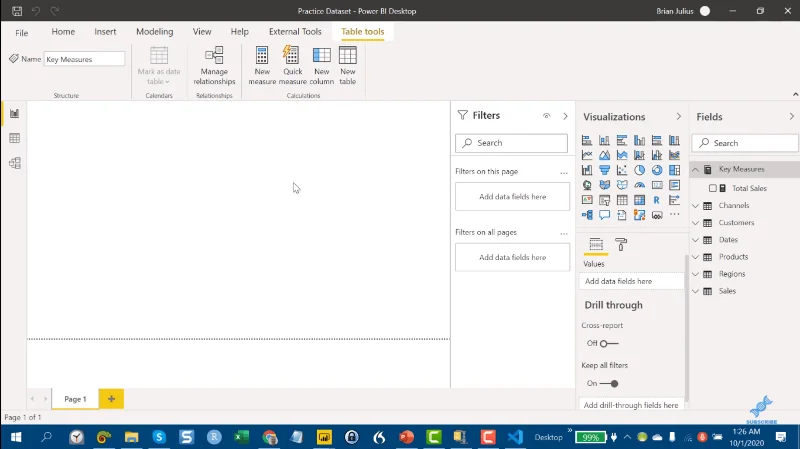
Task: Click the Filters pane Search box
Action: (x=511, y=143)
